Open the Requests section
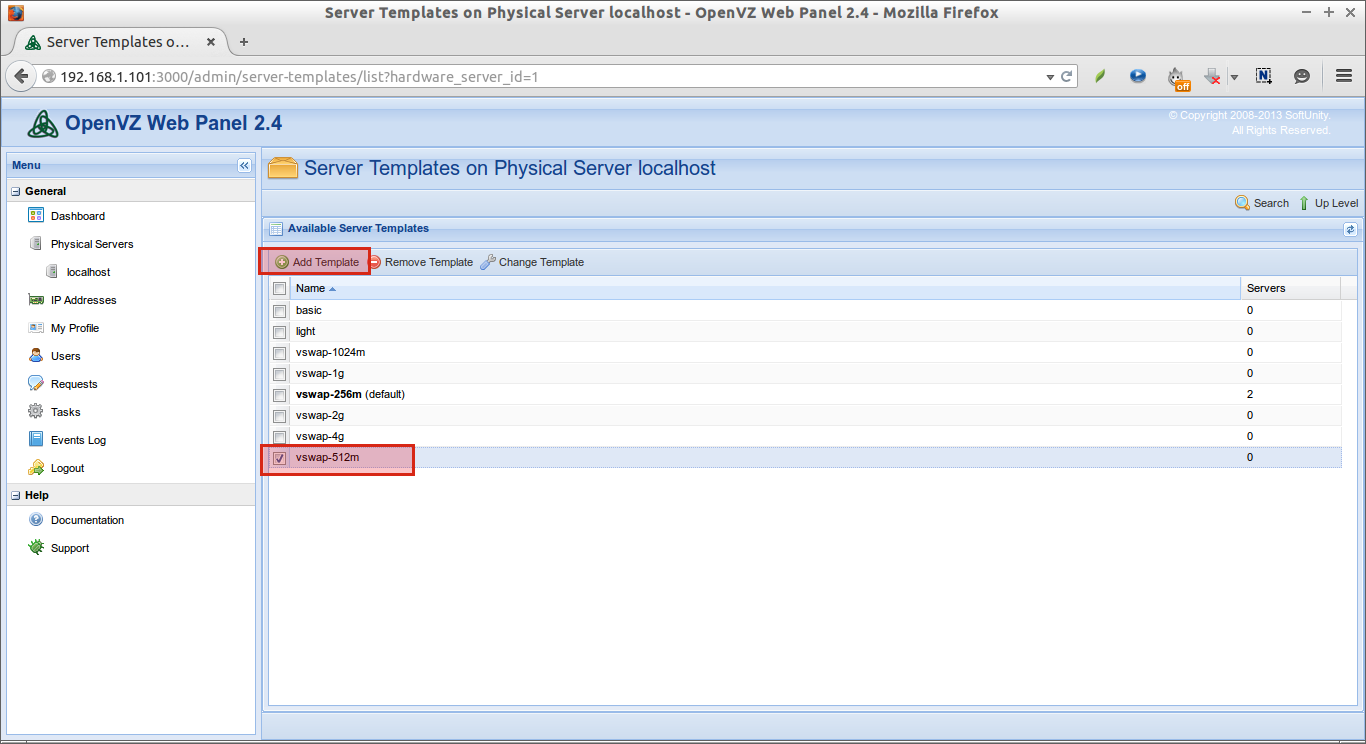Image resolution: width=1366 pixels, height=744 pixels. pyautogui.click(x=74, y=384)
